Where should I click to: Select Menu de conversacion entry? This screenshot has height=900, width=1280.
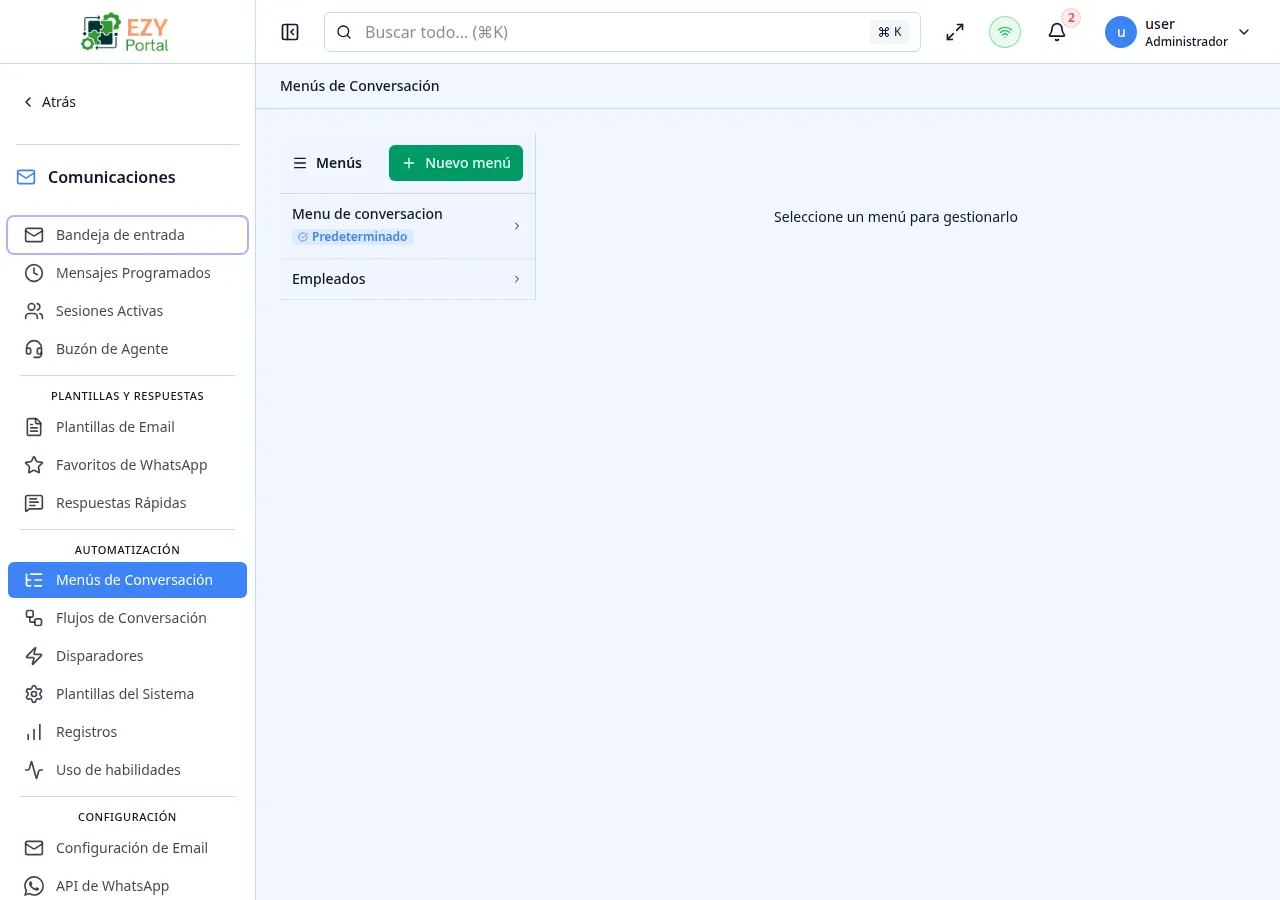pyautogui.click(x=407, y=226)
